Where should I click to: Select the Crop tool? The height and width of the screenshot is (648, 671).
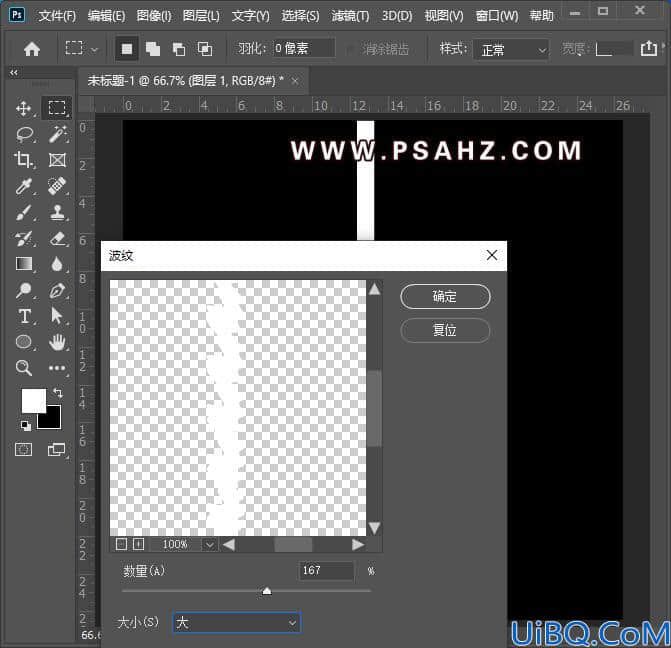(24, 160)
